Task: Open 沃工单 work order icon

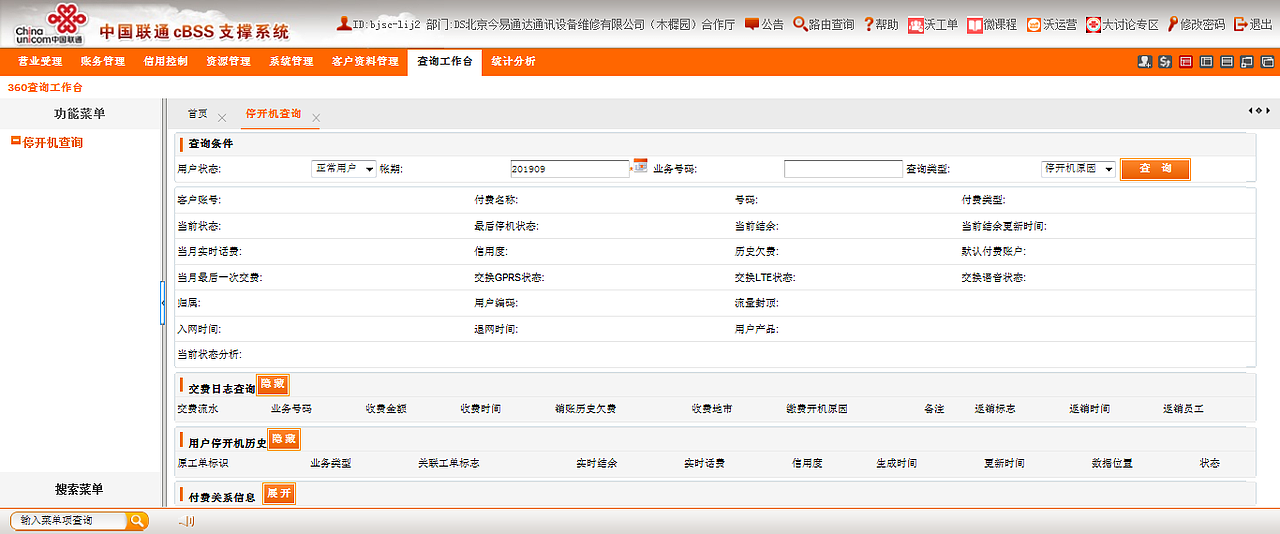Action: (915, 24)
